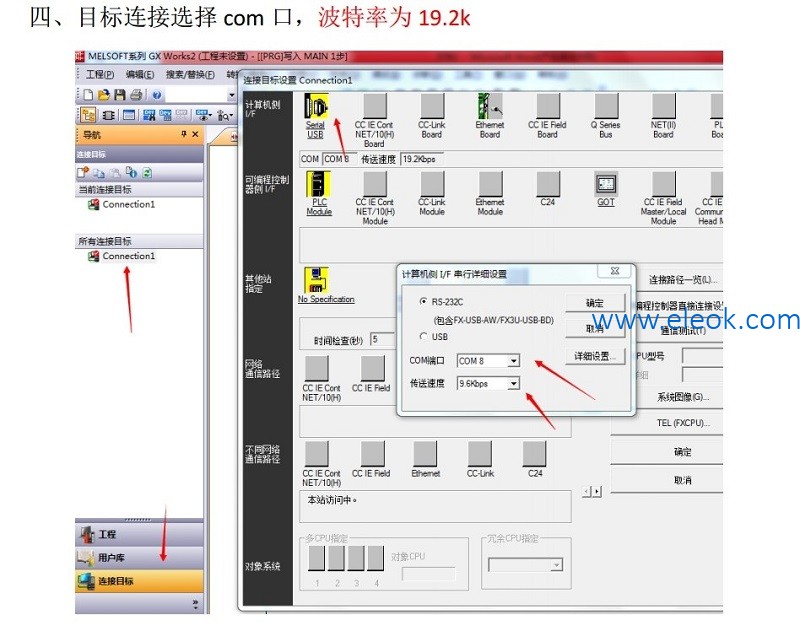The height and width of the screenshot is (637, 800).
Task: Click 取消 in serial detail settings dialog
Action: click(595, 329)
